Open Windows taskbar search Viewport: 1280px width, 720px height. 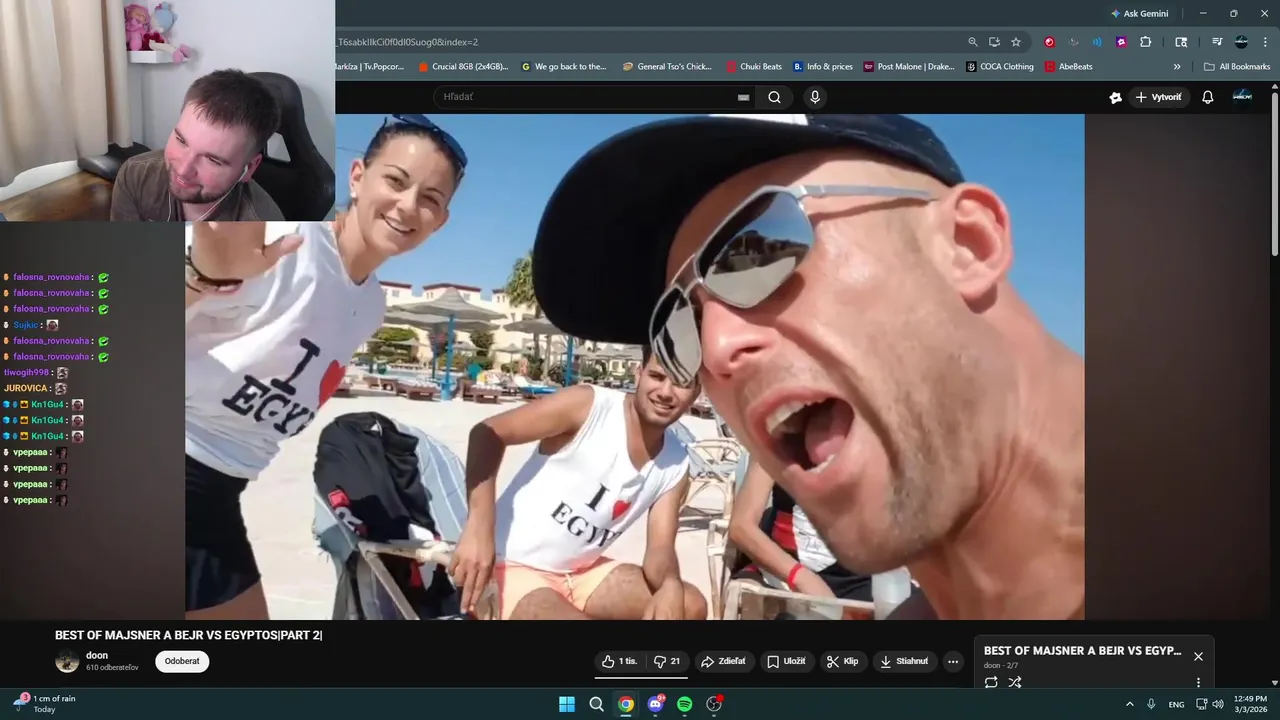click(x=596, y=704)
